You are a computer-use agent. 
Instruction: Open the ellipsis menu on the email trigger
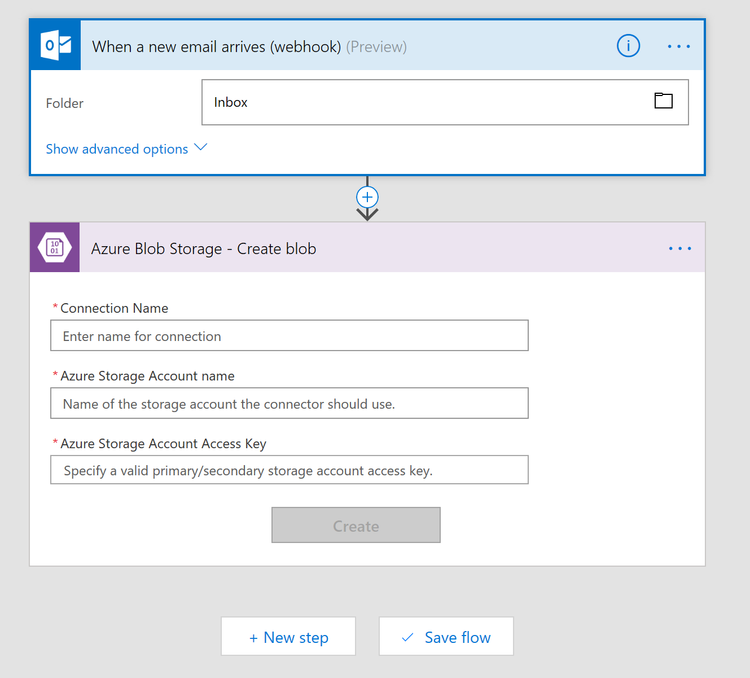point(679,46)
